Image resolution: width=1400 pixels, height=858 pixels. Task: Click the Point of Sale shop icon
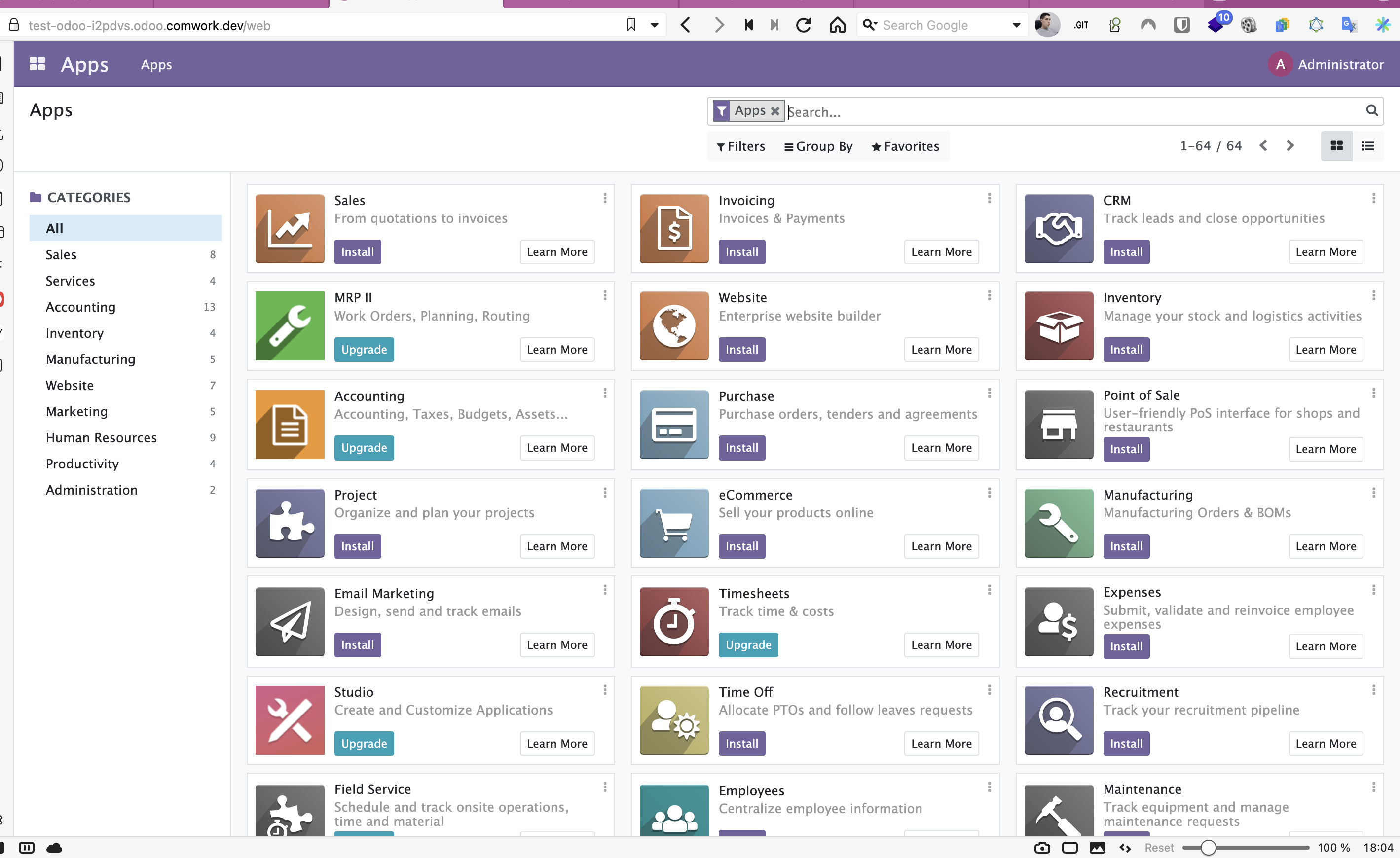pyautogui.click(x=1059, y=424)
